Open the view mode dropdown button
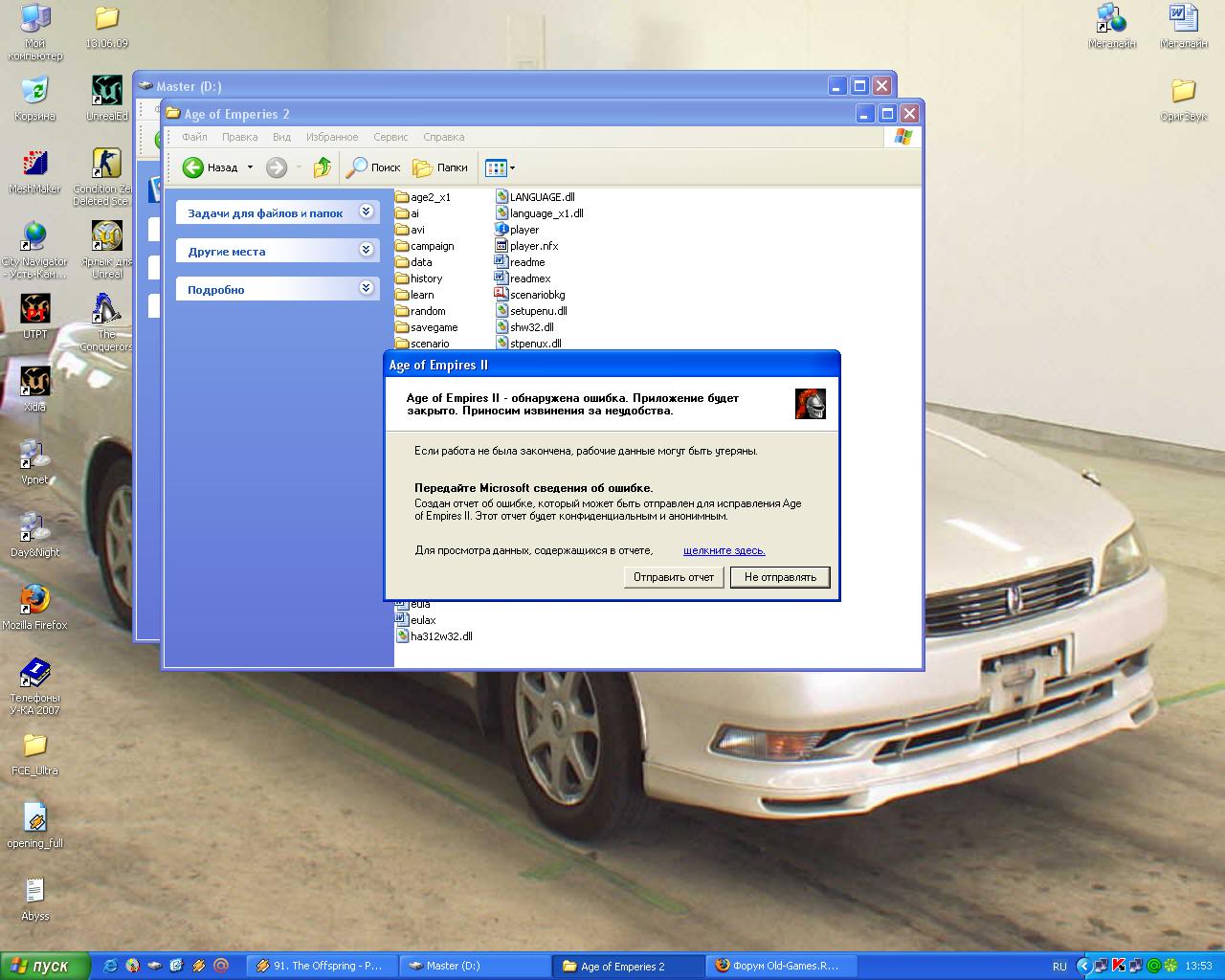Viewport: 1225px width, 980px height. [500, 167]
